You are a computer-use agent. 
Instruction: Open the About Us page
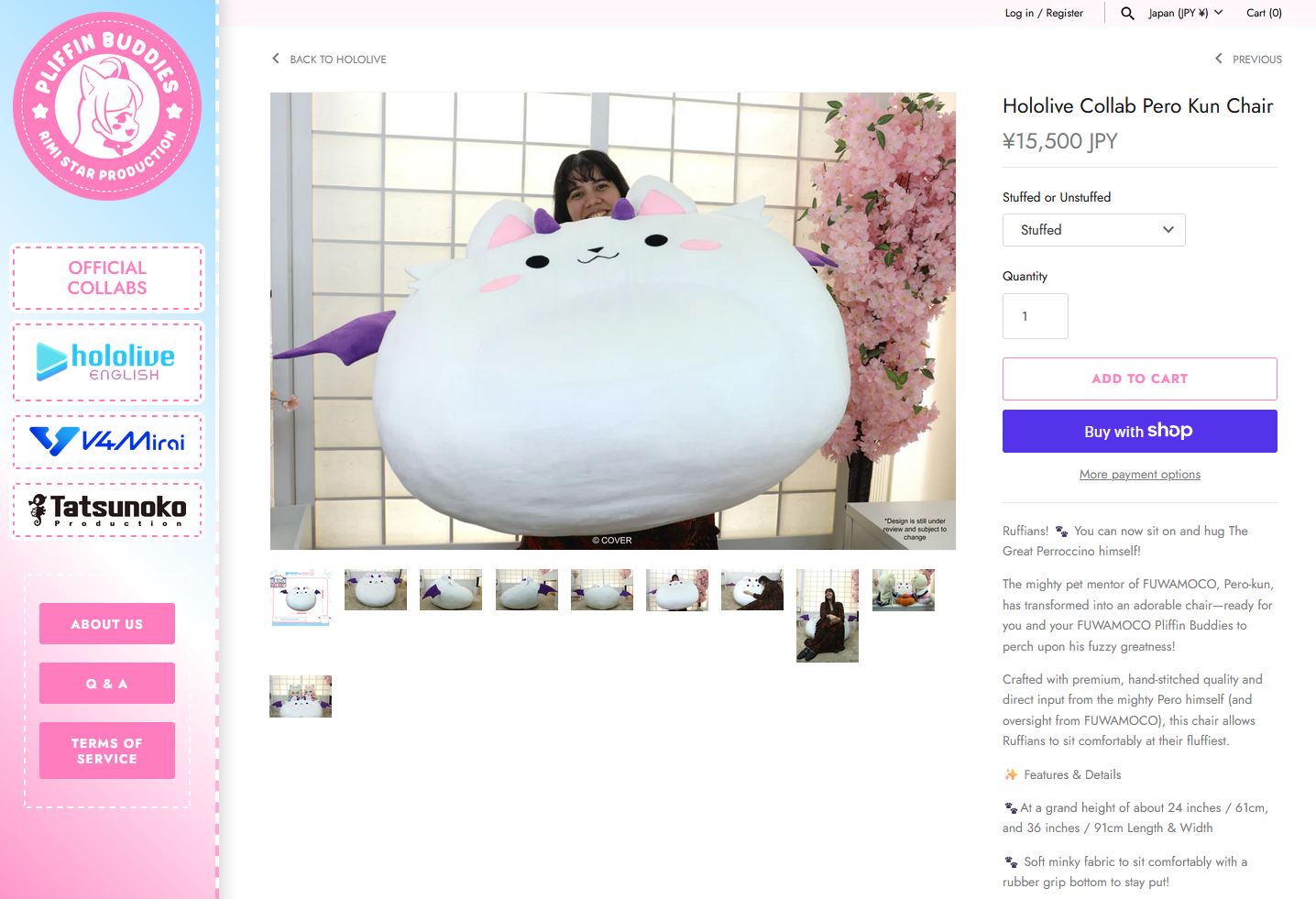tap(107, 624)
